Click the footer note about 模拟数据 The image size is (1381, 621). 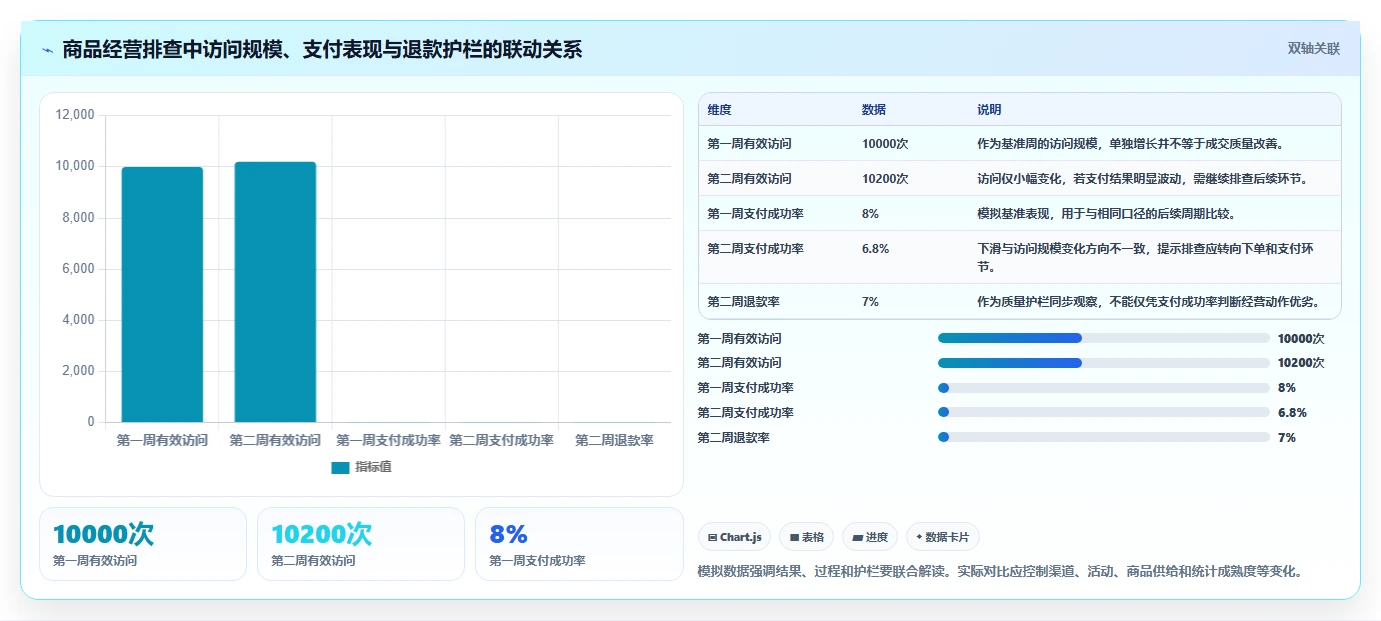point(1000,572)
